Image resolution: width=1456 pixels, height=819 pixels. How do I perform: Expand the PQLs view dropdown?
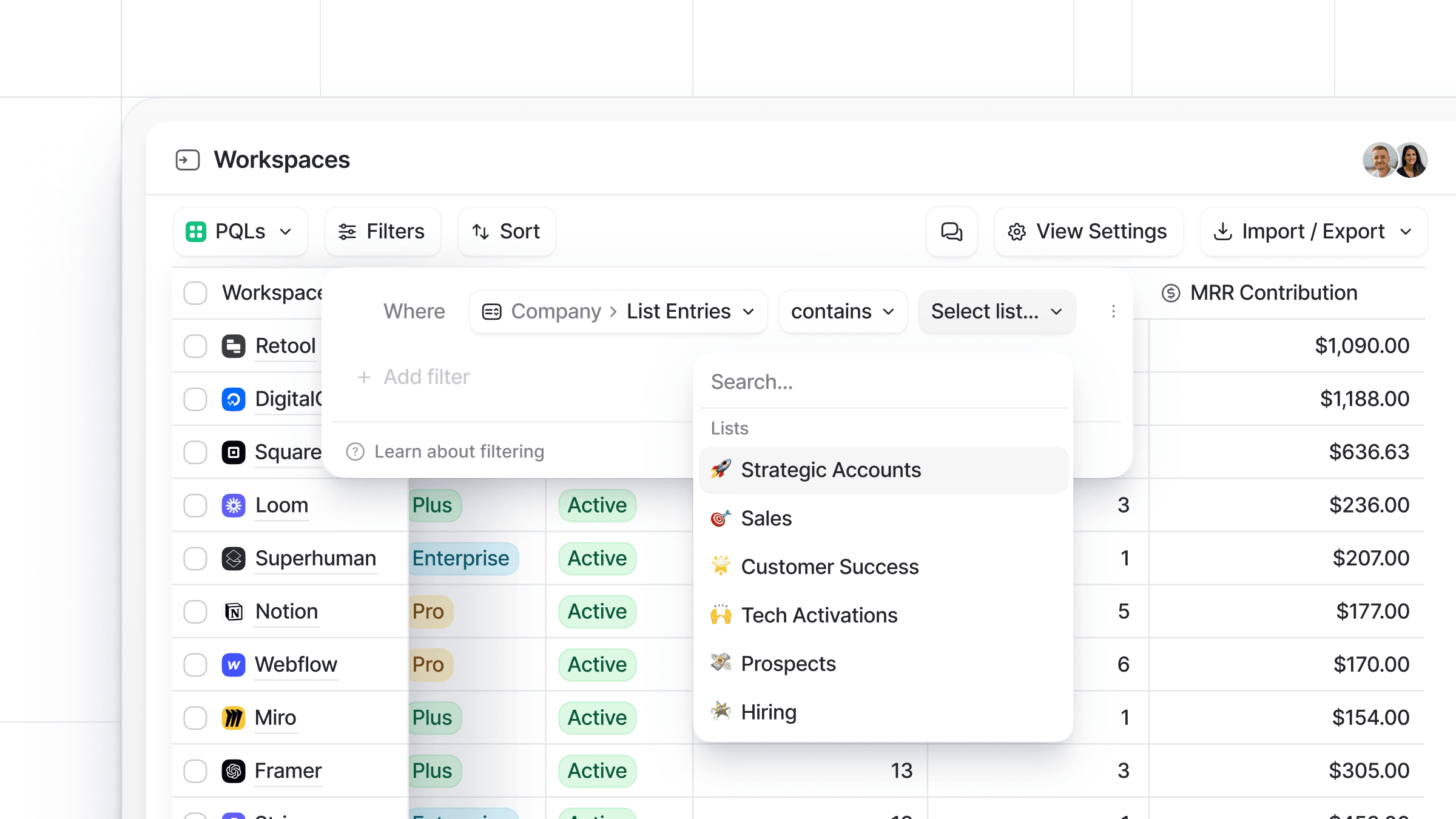[240, 232]
